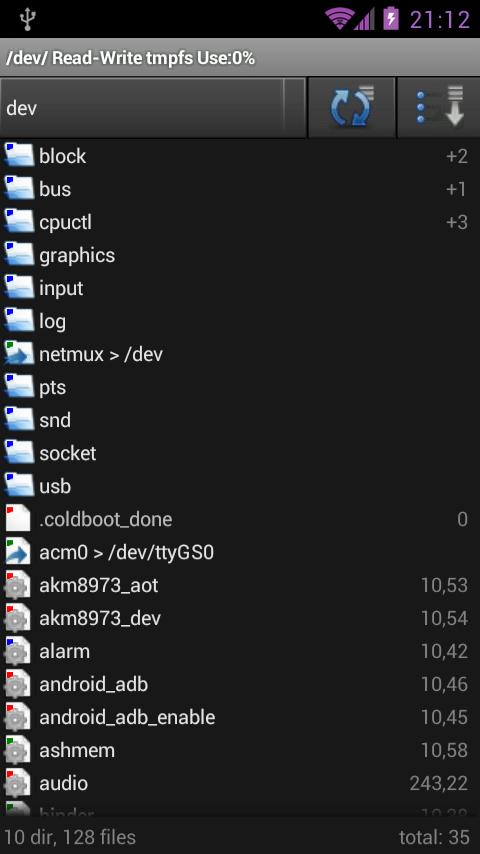Tap the /dev/ Read-Write tmpfs status bar
The image size is (480, 854).
(240, 57)
